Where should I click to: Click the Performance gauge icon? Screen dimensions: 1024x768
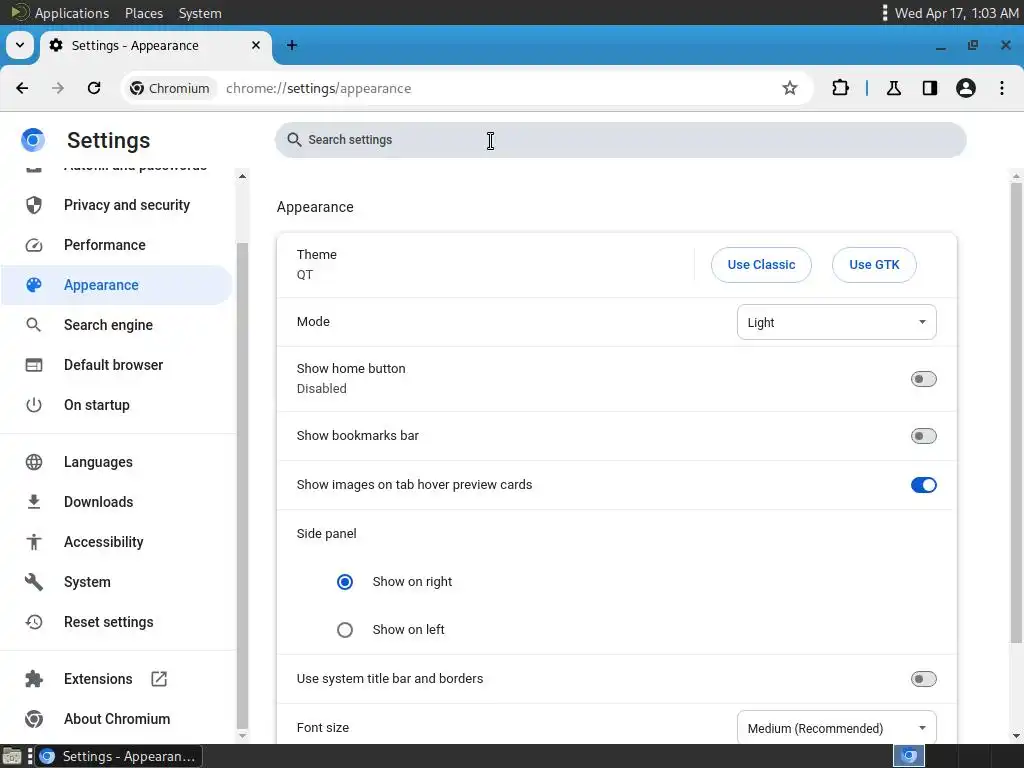coord(34,245)
